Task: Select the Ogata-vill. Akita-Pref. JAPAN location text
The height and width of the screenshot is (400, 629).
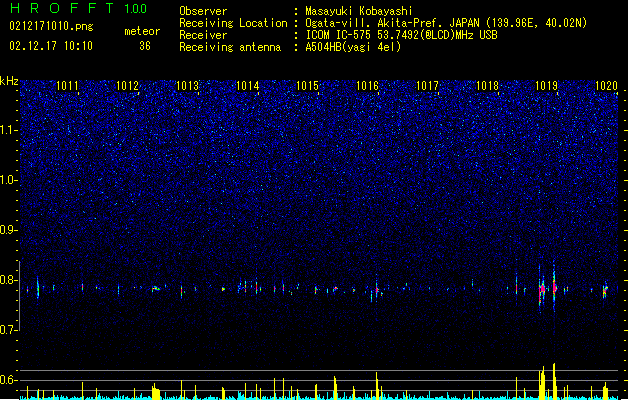Action: pos(446,23)
